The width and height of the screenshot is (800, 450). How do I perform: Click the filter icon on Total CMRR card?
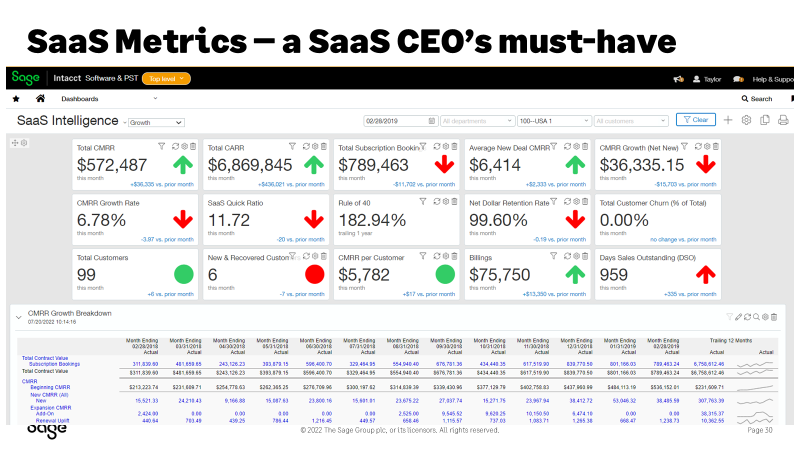point(162,146)
